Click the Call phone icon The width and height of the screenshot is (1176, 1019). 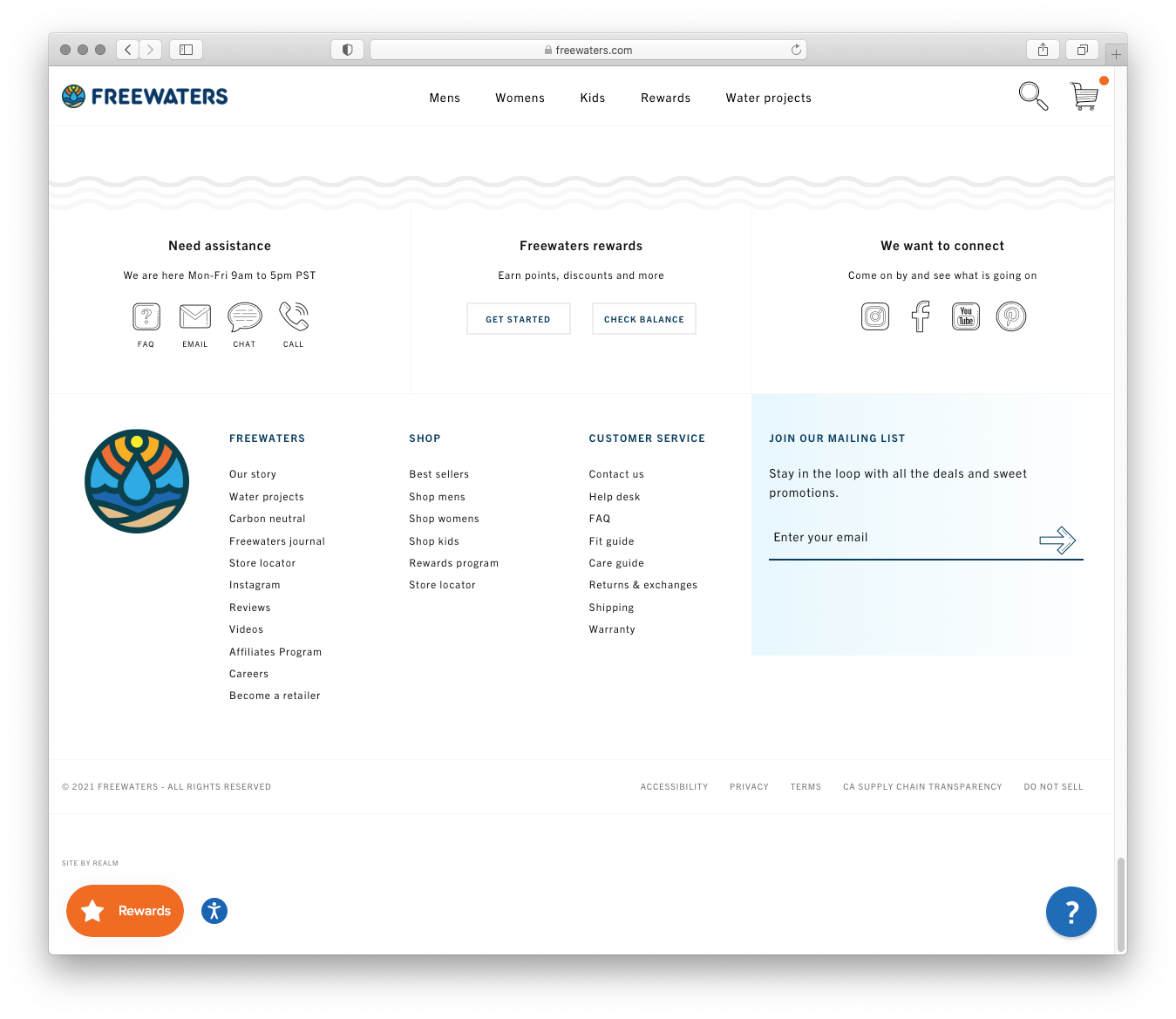(x=294, y=316)
